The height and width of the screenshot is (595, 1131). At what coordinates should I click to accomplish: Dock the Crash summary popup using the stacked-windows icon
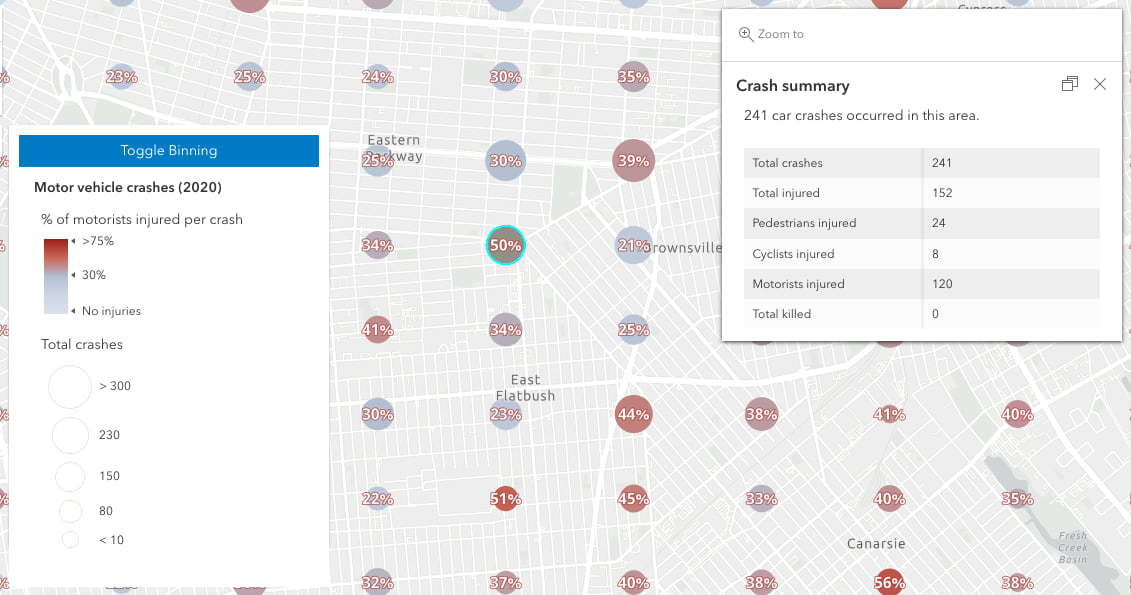1070,84
